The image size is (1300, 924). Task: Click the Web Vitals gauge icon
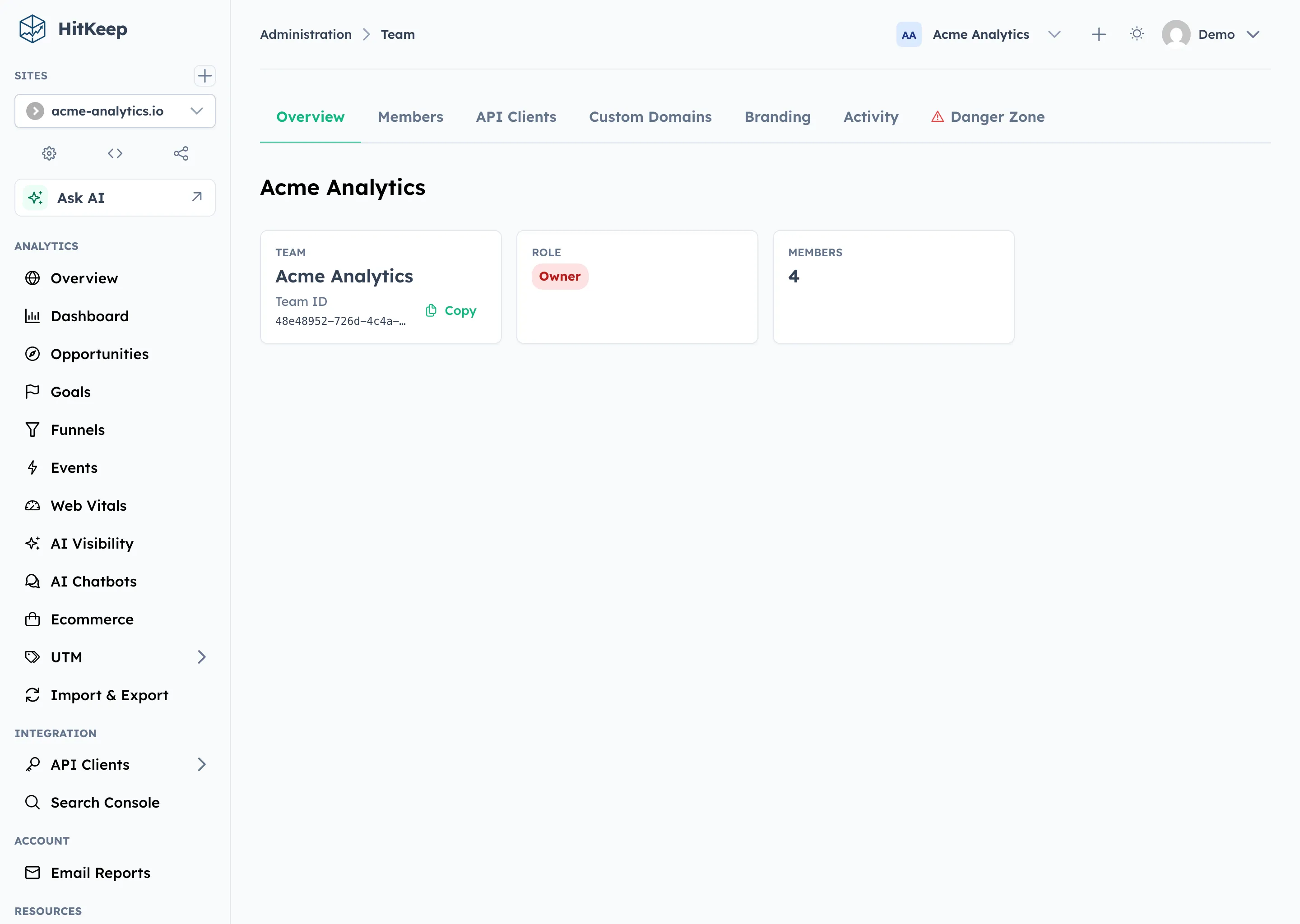32,505
